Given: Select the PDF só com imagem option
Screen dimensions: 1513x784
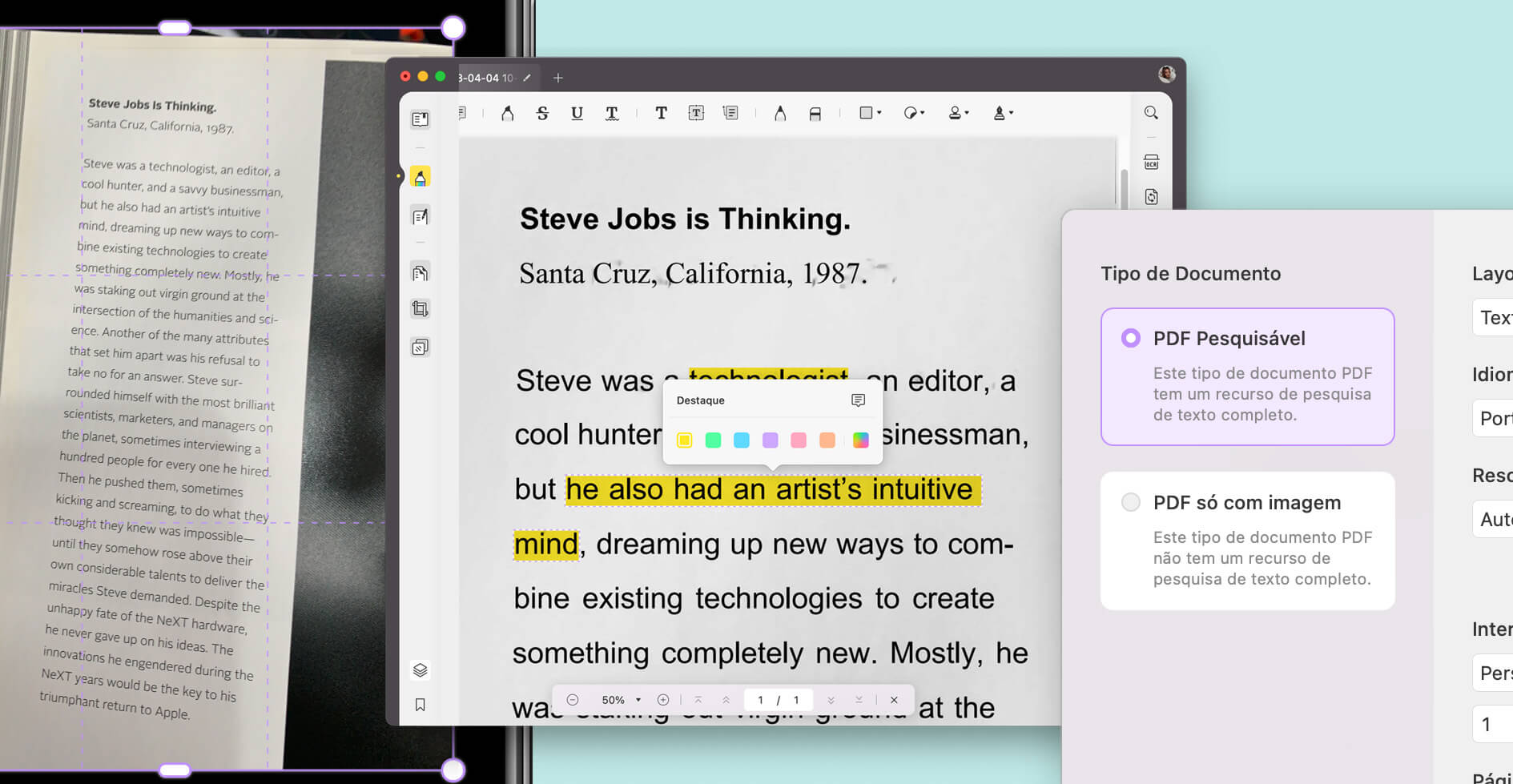Looking at the screenshot, I should [1131, 502].
